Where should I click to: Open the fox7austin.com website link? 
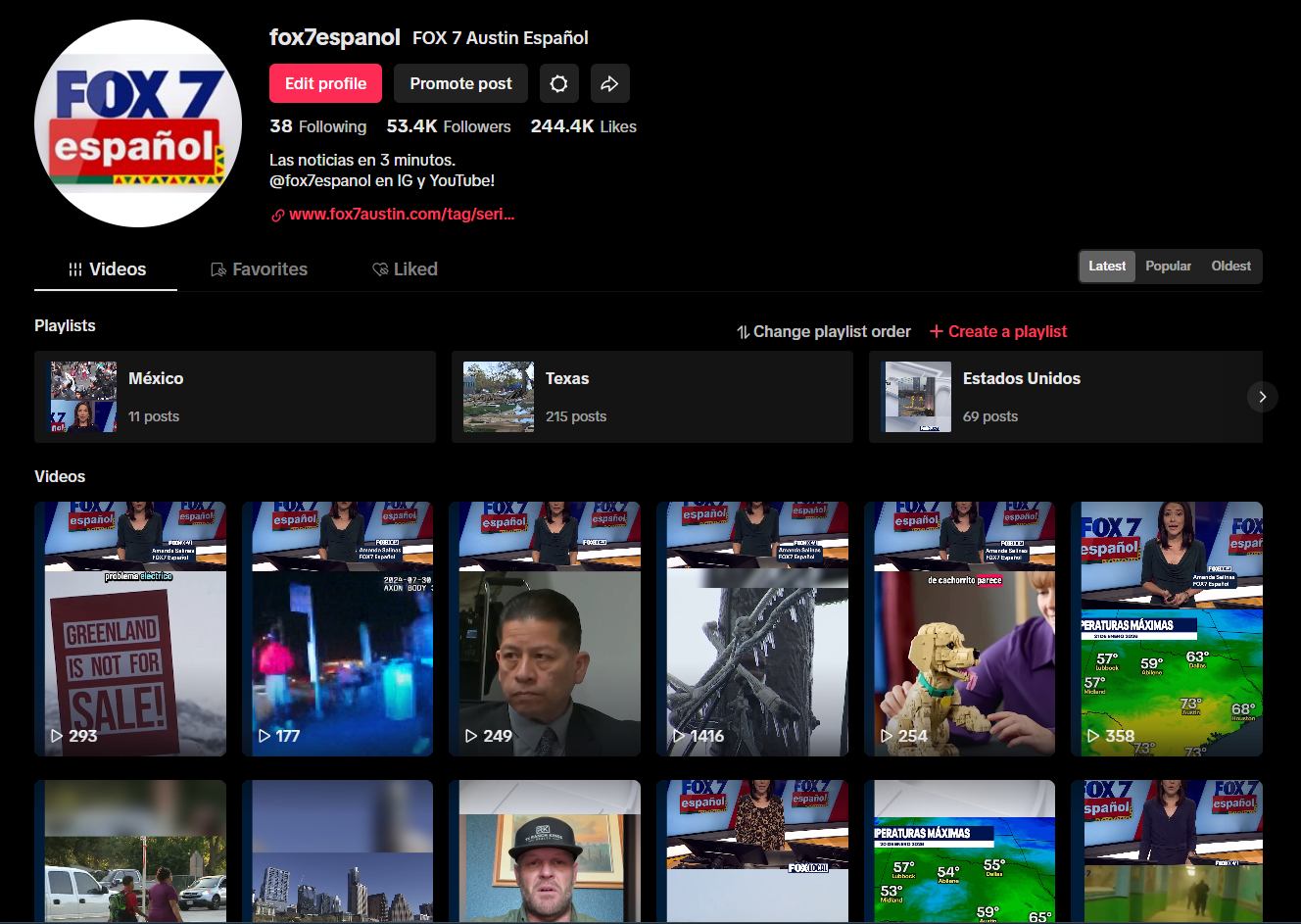[402, 215]
